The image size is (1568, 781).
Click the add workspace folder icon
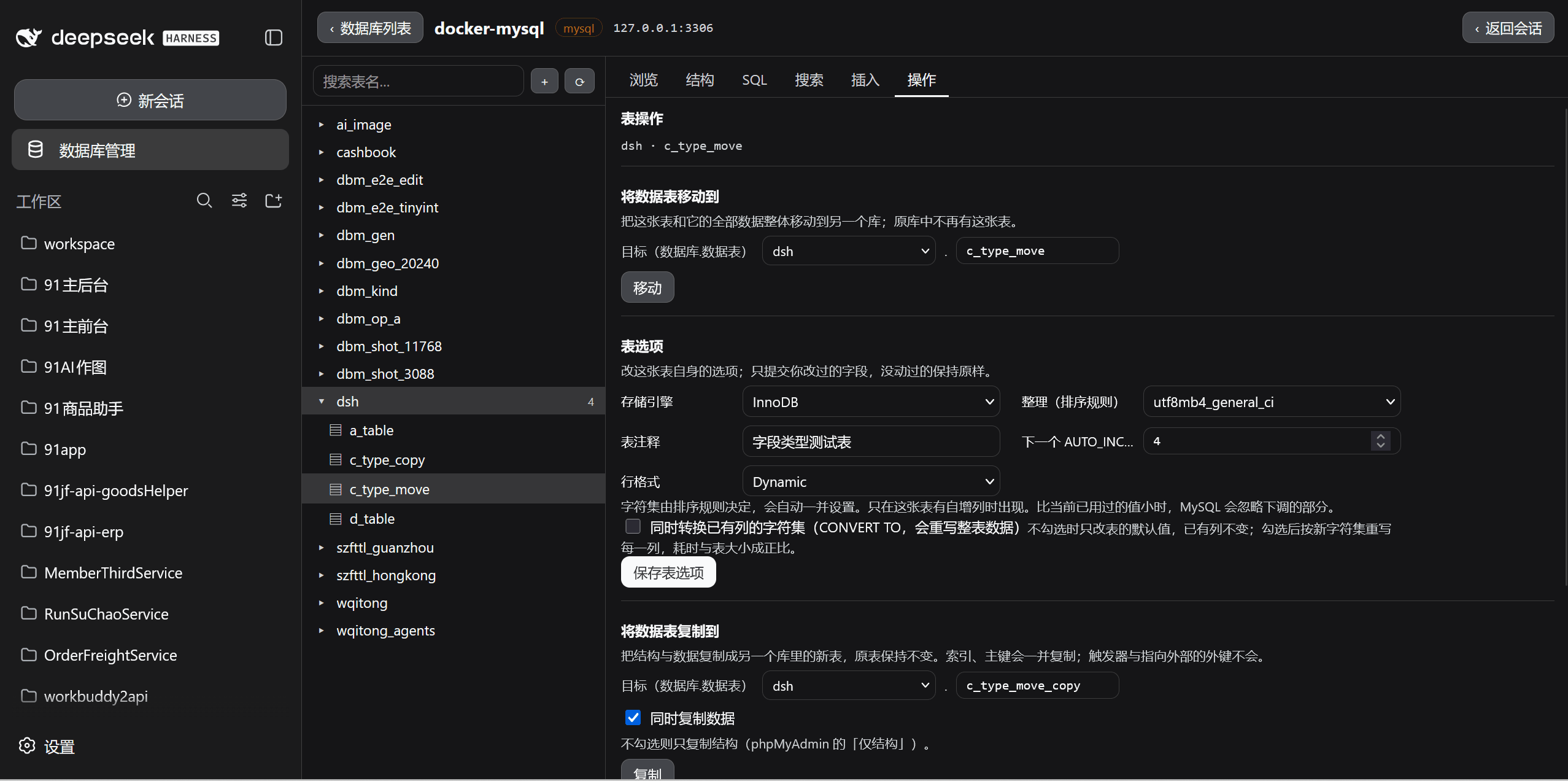click(274, 201)
